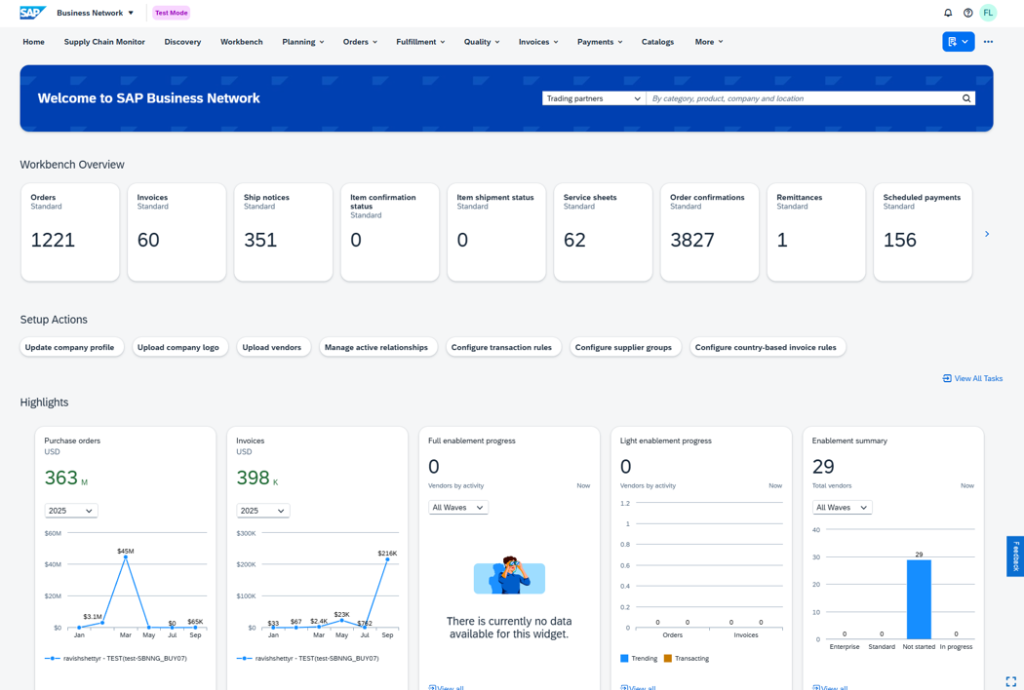This screenshot has height=690, width=1024.
Task: Click the search magnifier icon
Action: coord(966,99)
